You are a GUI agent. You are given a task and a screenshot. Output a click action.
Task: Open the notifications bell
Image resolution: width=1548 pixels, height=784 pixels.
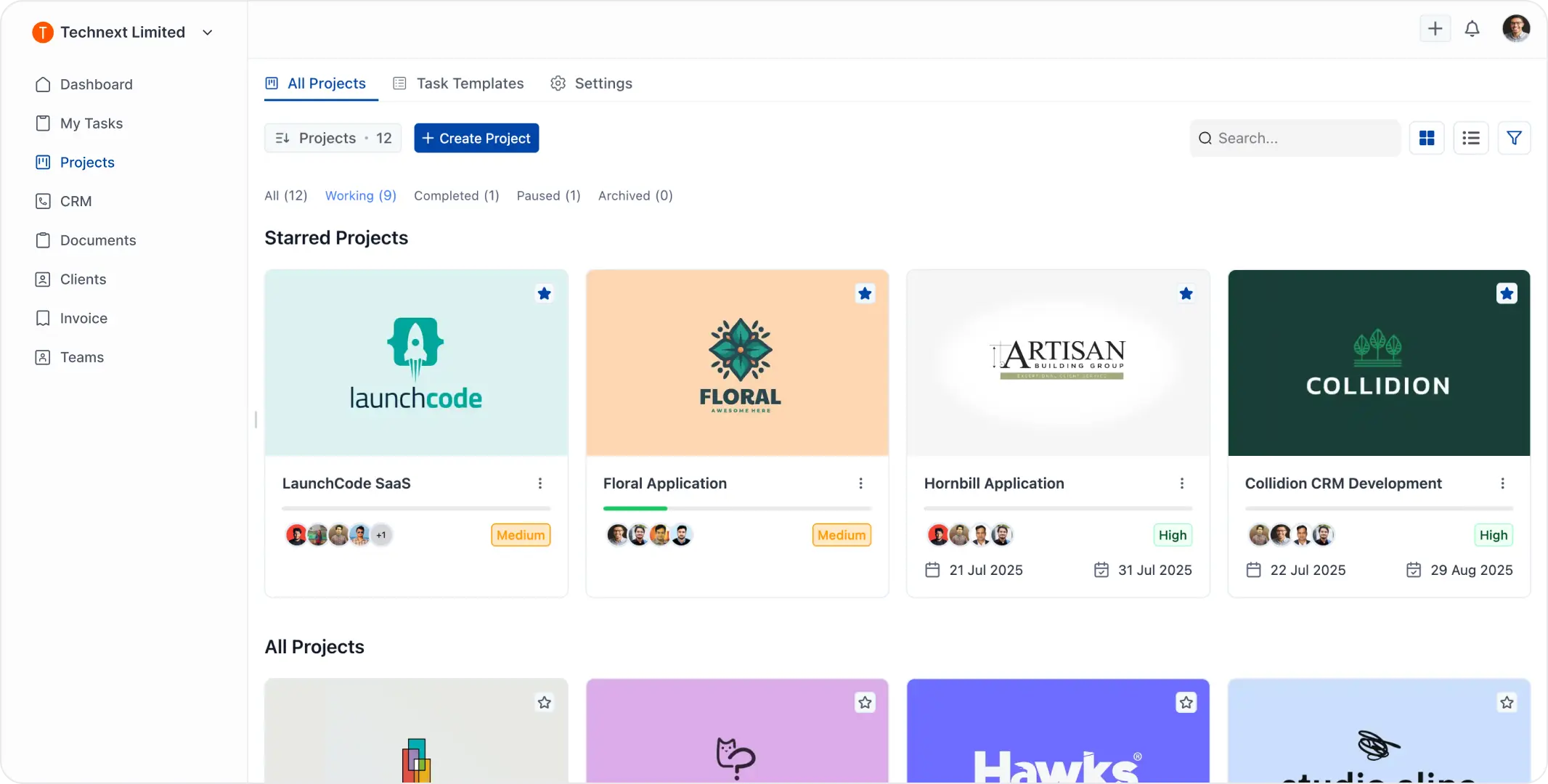(x=1472, y=29)
